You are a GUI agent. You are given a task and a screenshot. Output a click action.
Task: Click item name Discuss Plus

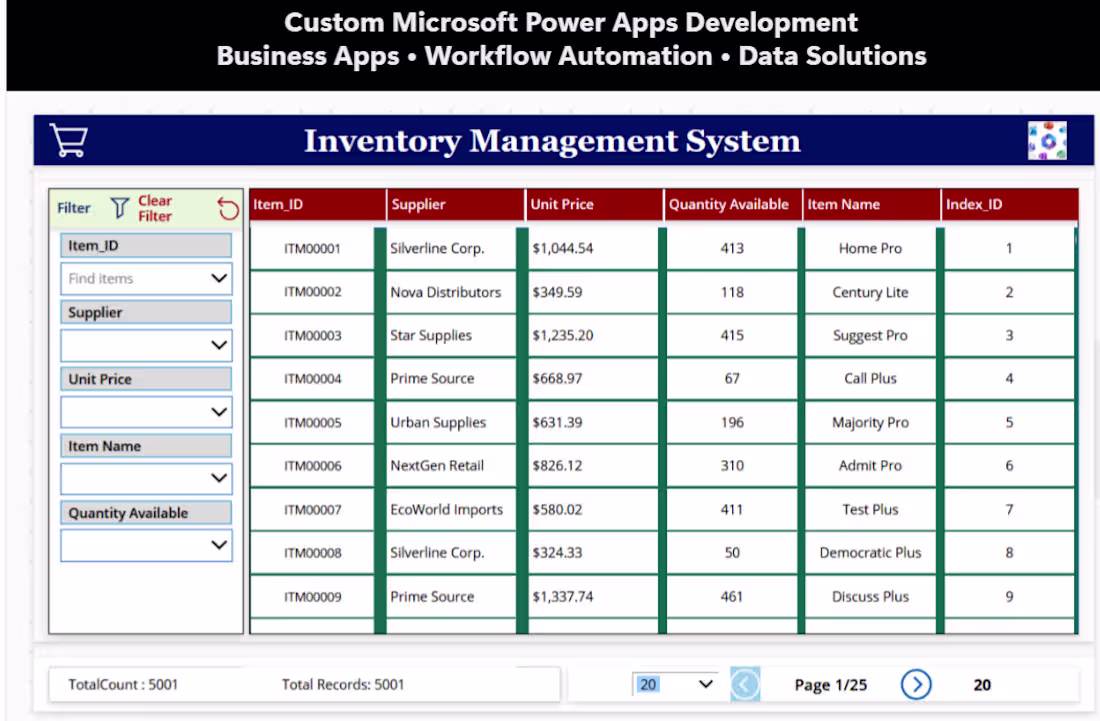(x=870, y=596)
